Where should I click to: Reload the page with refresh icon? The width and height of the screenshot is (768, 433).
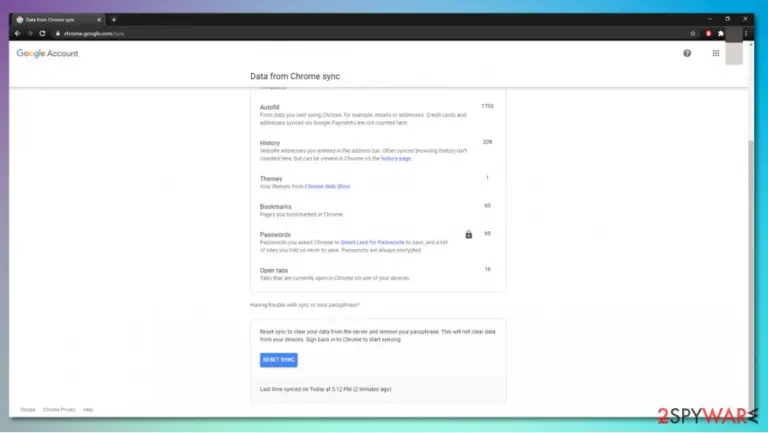coord(43,33)
